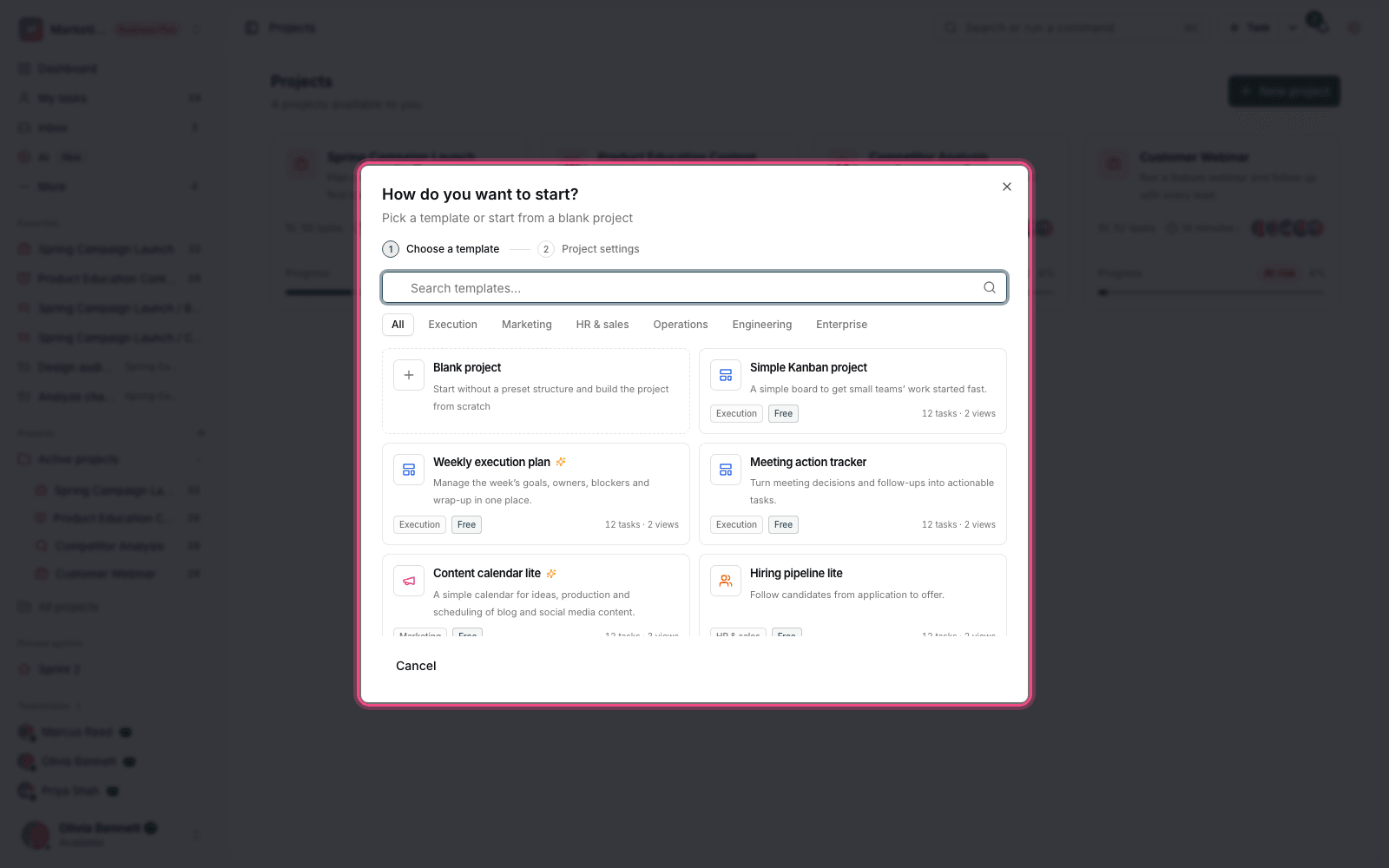This screenshot has height=868, width=1389.
Task: Click step 1 Choose a template
Action: point(441,249)
